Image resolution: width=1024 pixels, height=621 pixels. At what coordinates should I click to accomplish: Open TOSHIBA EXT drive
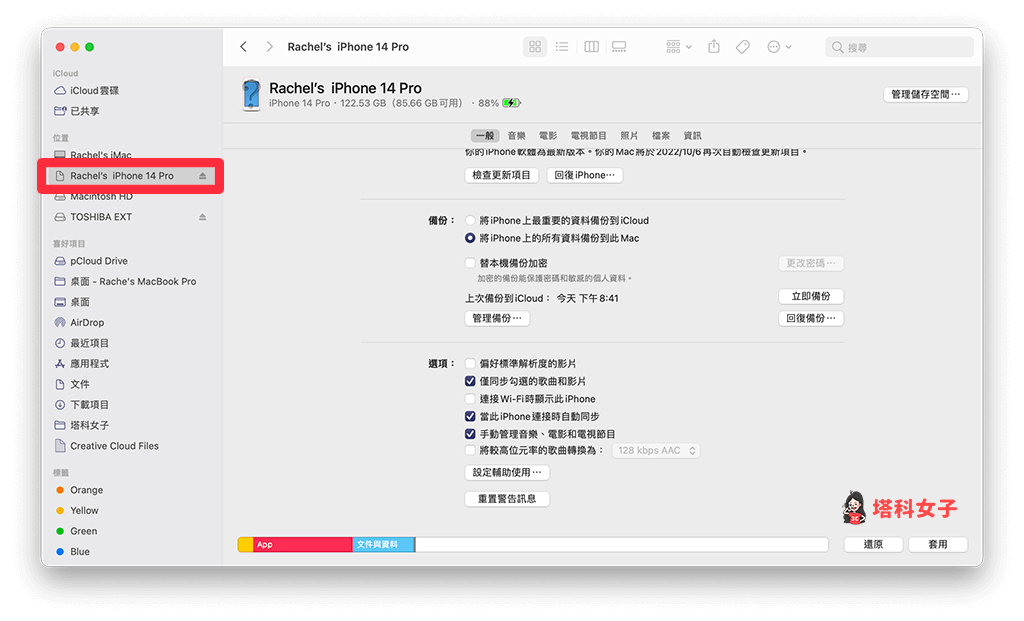pos(101,217)
